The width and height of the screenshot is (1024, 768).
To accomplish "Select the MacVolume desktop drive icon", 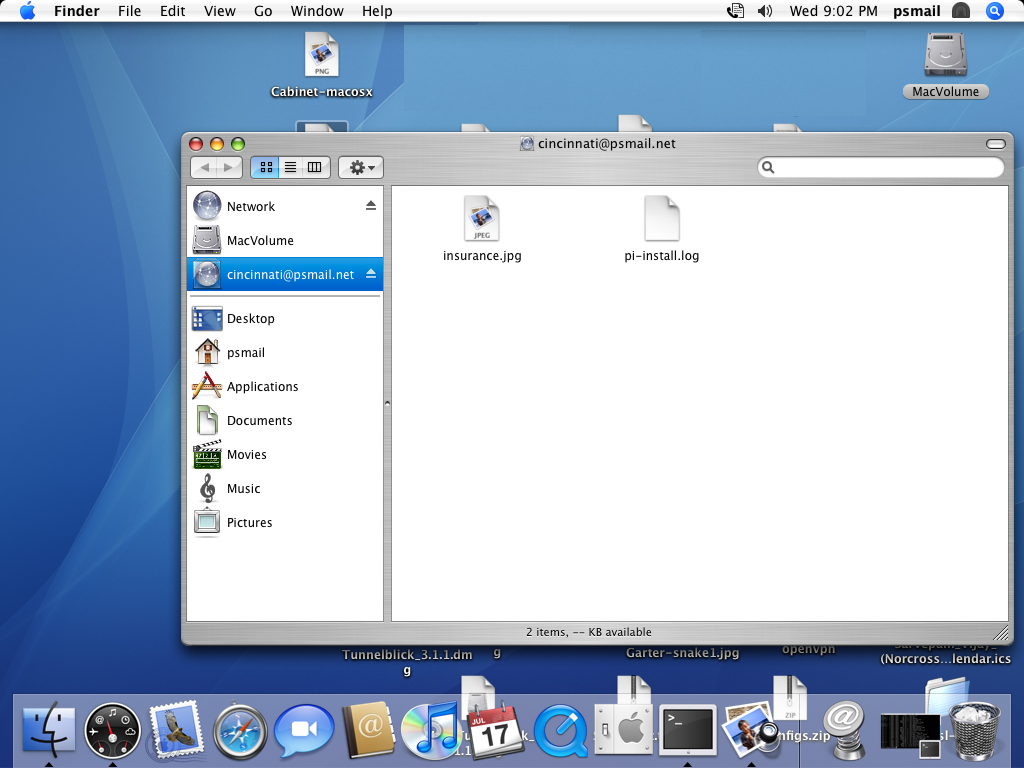I will point(945,56).
